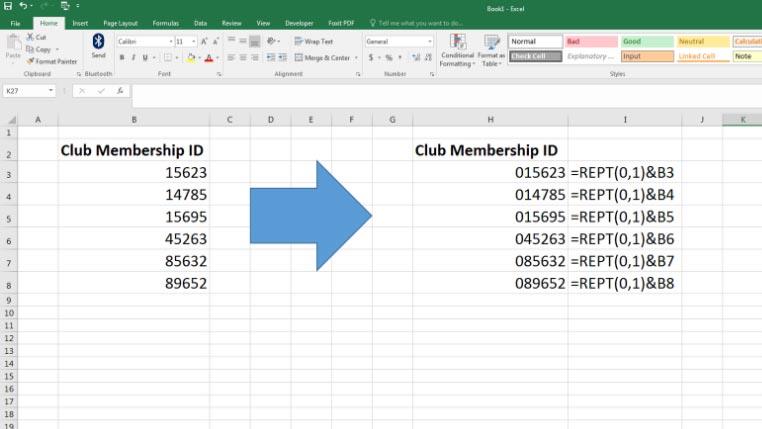Toggle Bold formatting

point(122,58)
